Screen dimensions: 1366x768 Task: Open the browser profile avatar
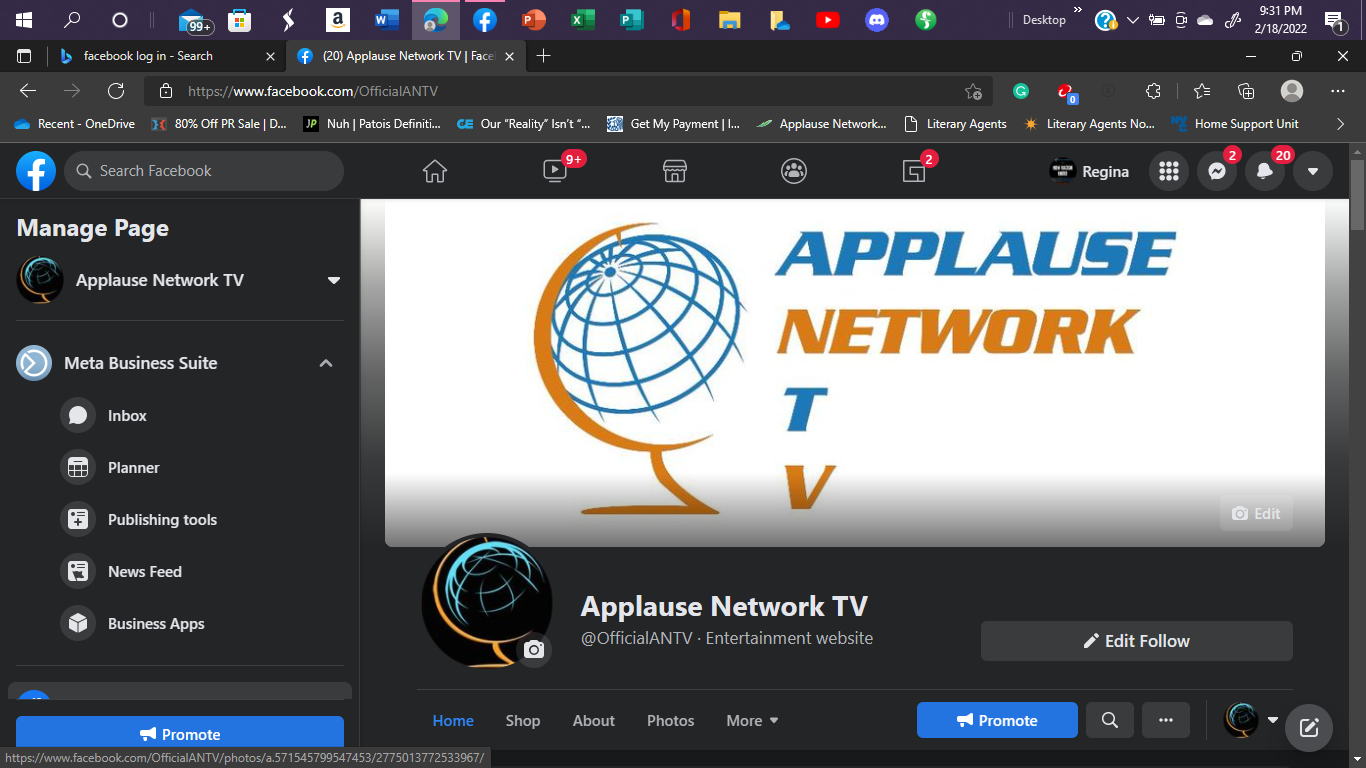[1292, 91]
